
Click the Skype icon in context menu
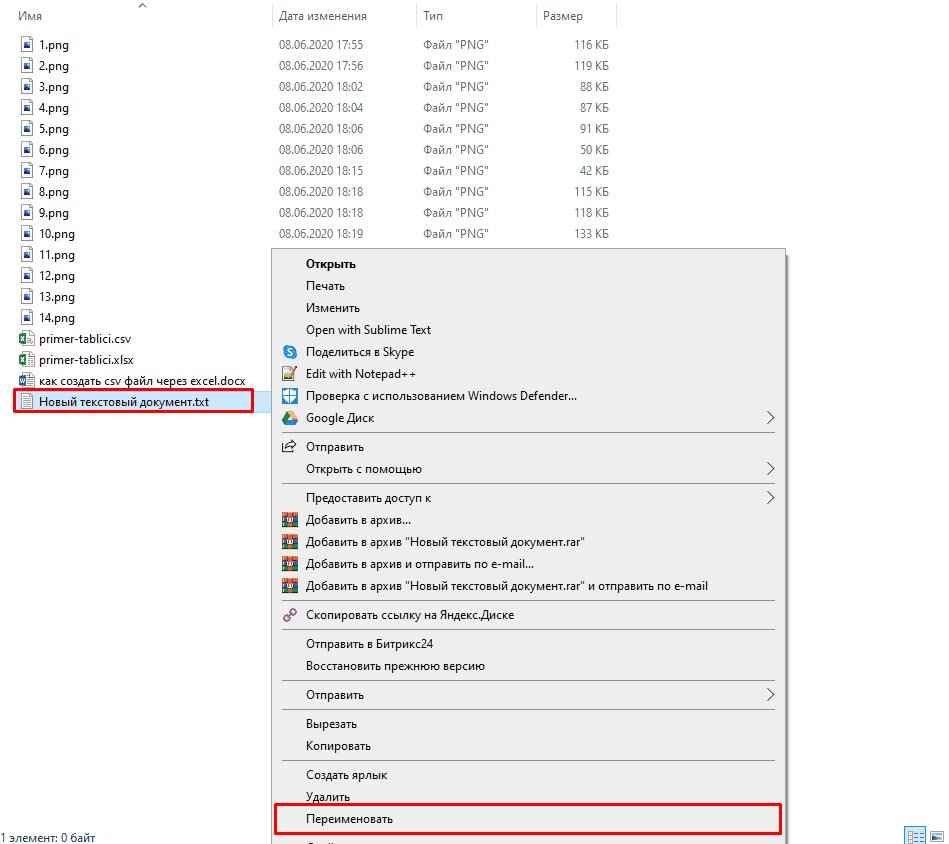click(x=290, y=352)
